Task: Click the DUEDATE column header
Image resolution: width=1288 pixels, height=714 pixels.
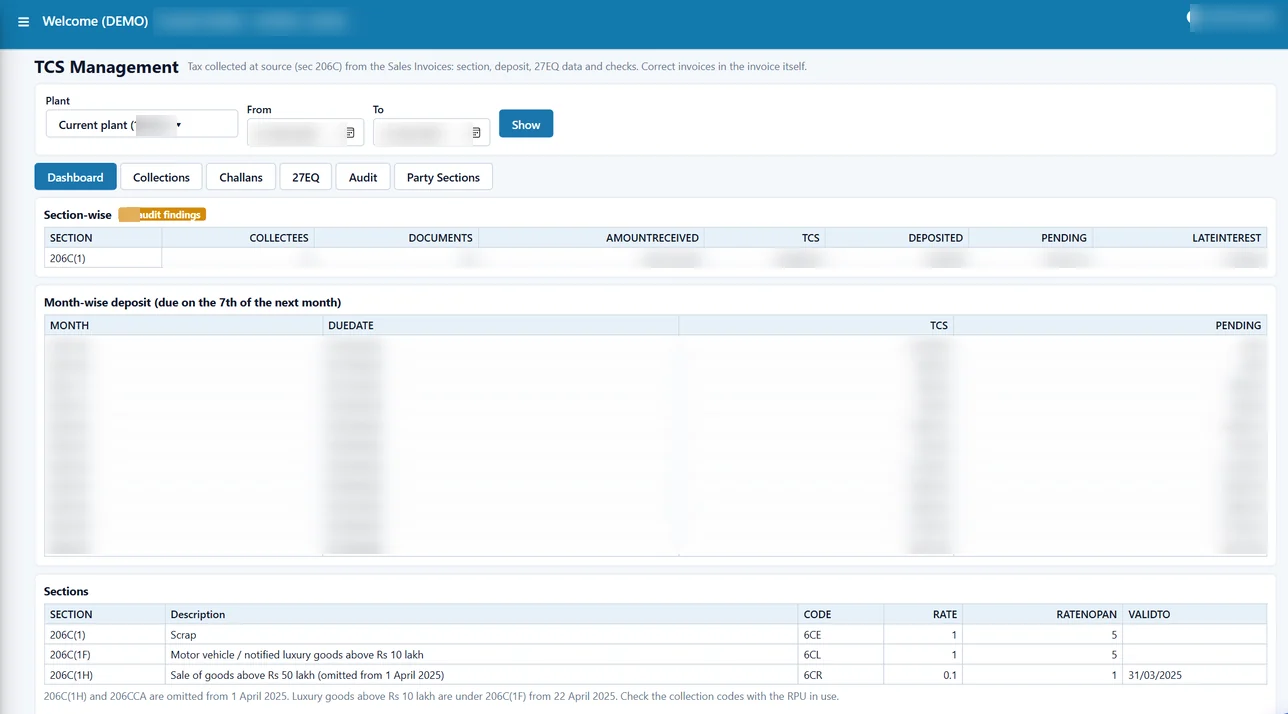Action: (500, 325)
